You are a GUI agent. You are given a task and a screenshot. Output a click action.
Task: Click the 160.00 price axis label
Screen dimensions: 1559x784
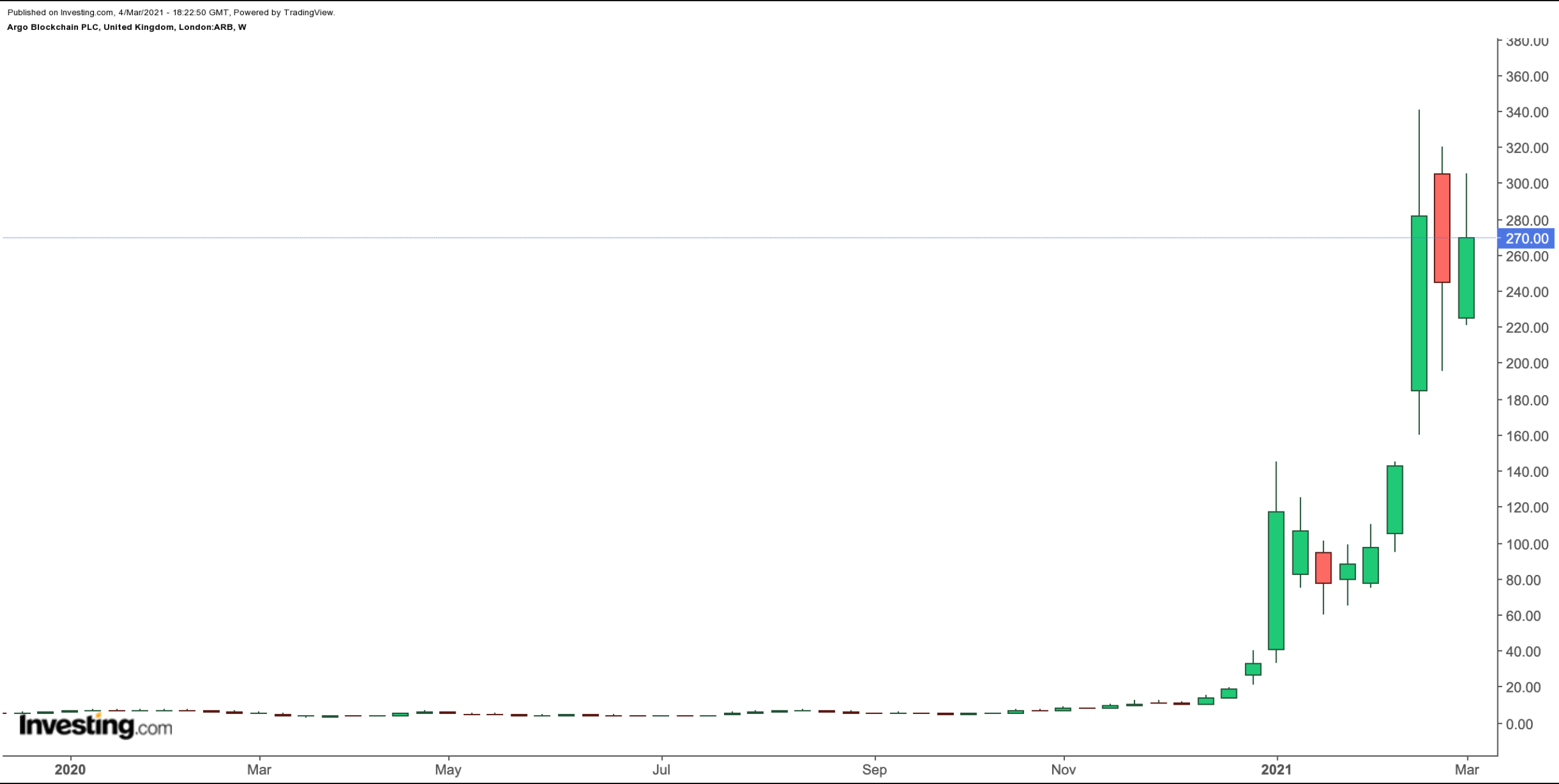(1527, 437)
